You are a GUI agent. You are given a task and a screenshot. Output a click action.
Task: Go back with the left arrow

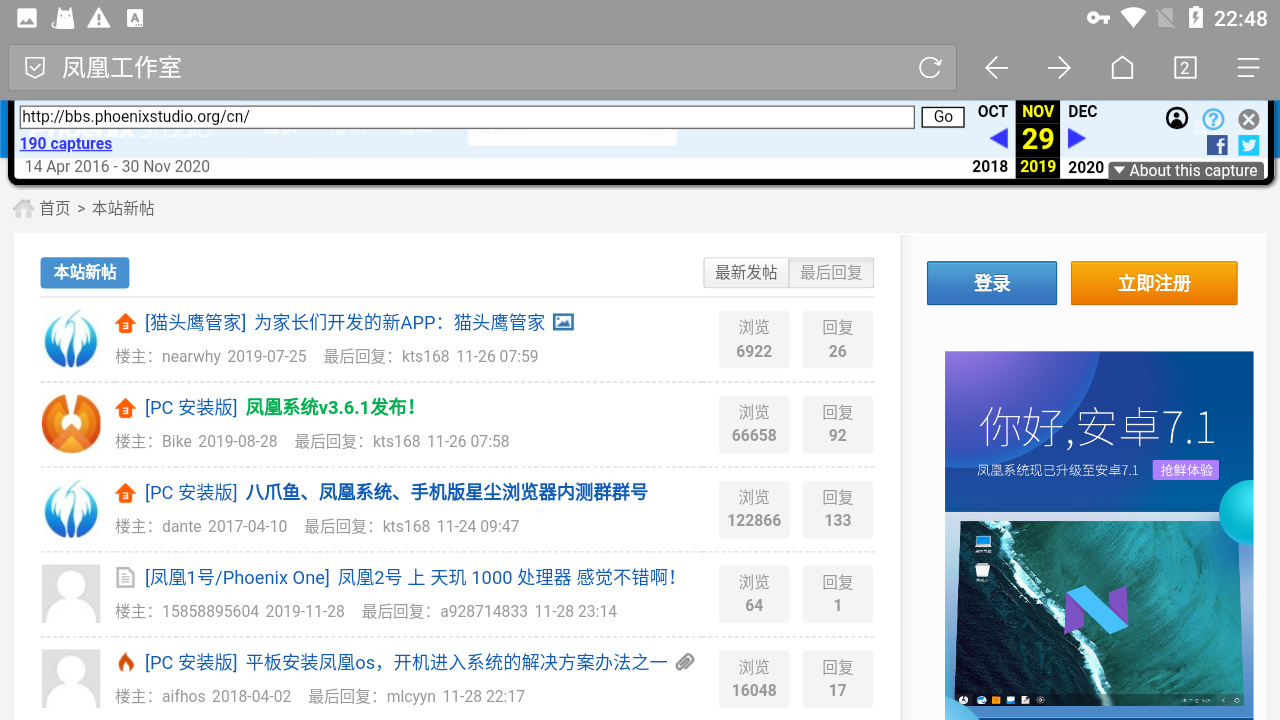pos(996,68)
